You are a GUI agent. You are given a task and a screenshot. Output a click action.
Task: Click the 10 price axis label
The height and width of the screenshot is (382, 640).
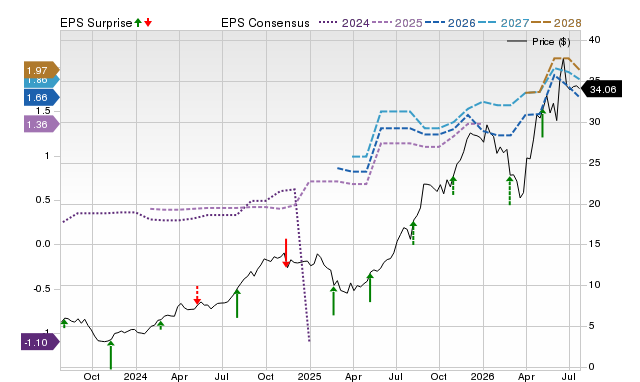pyautogui.click(x=595, y=285)
